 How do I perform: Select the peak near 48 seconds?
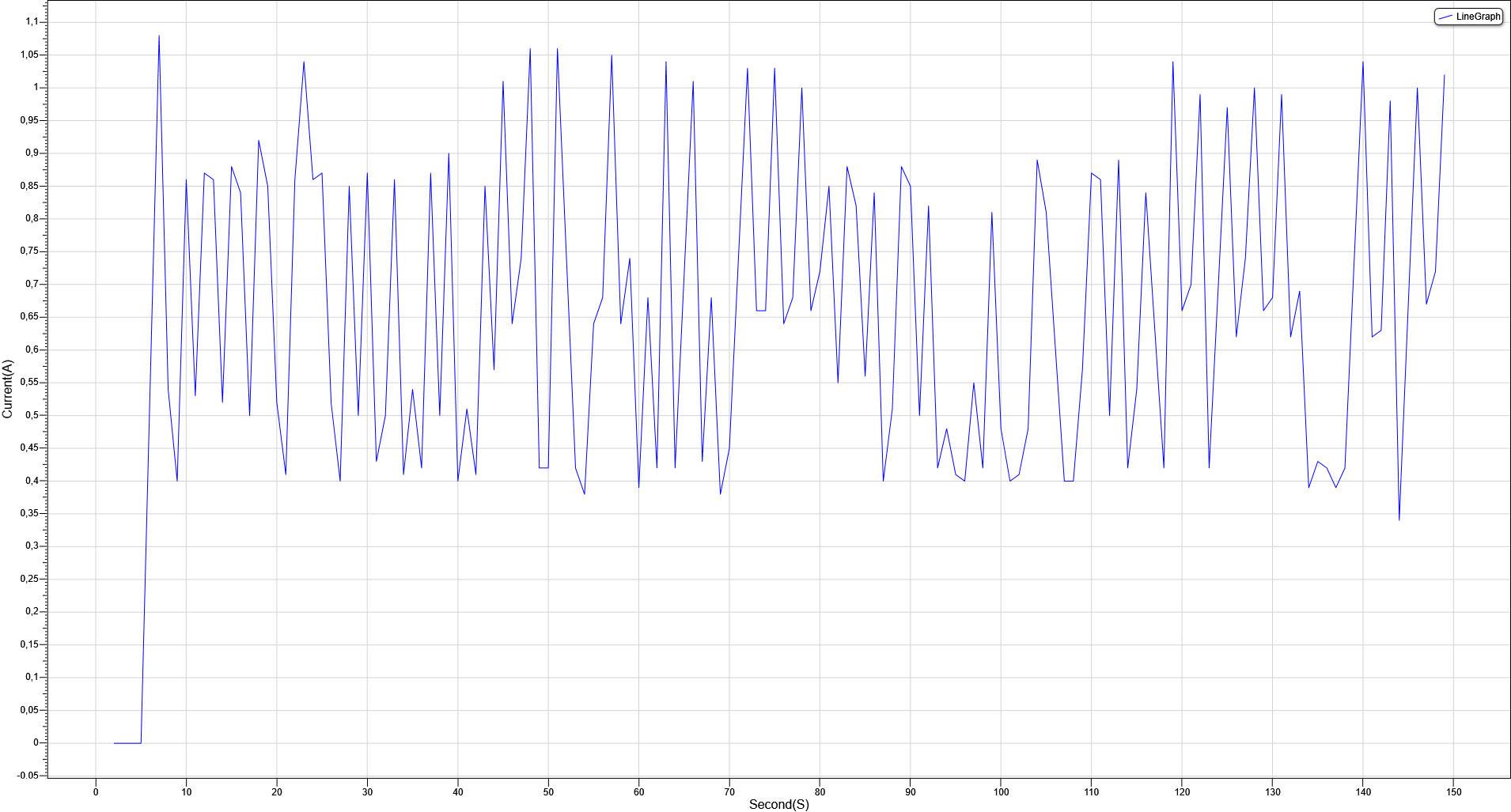[531, 49]
